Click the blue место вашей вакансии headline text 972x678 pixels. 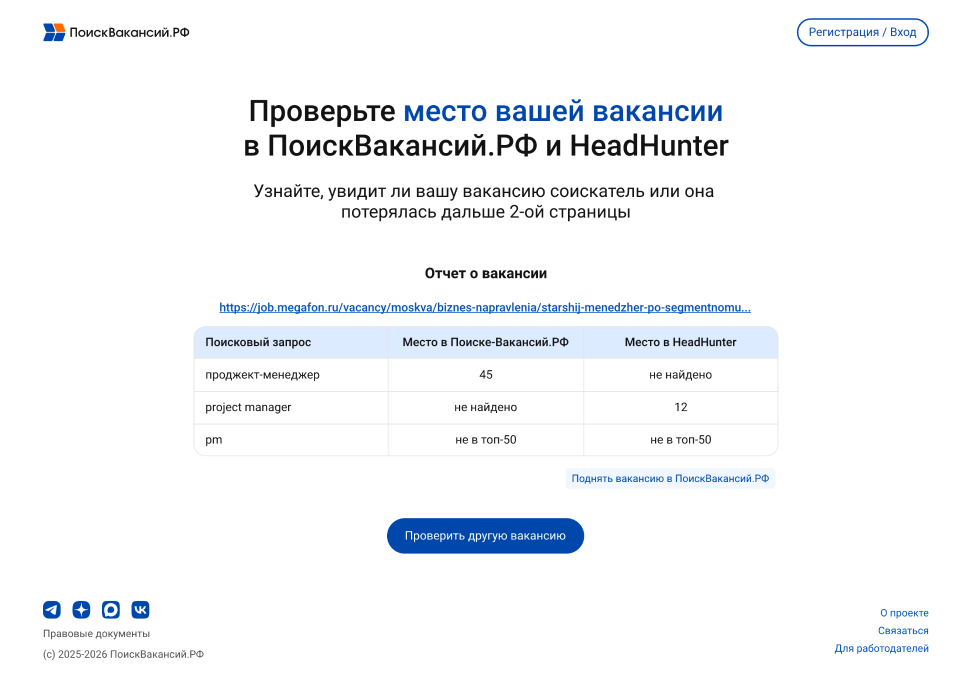pyautogui.click(x=563, y=112)
